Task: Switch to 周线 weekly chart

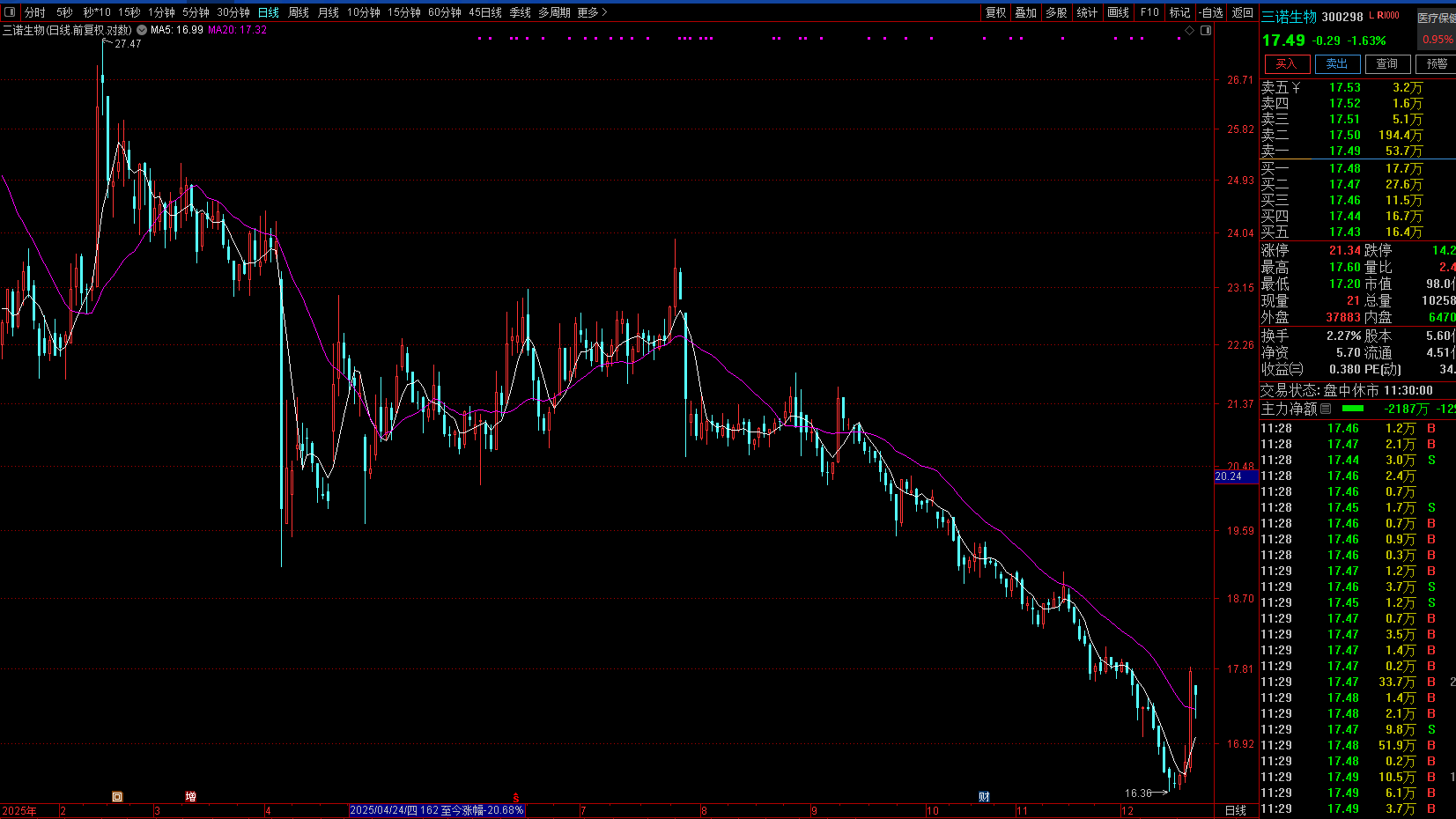Action: click(299, 12)
